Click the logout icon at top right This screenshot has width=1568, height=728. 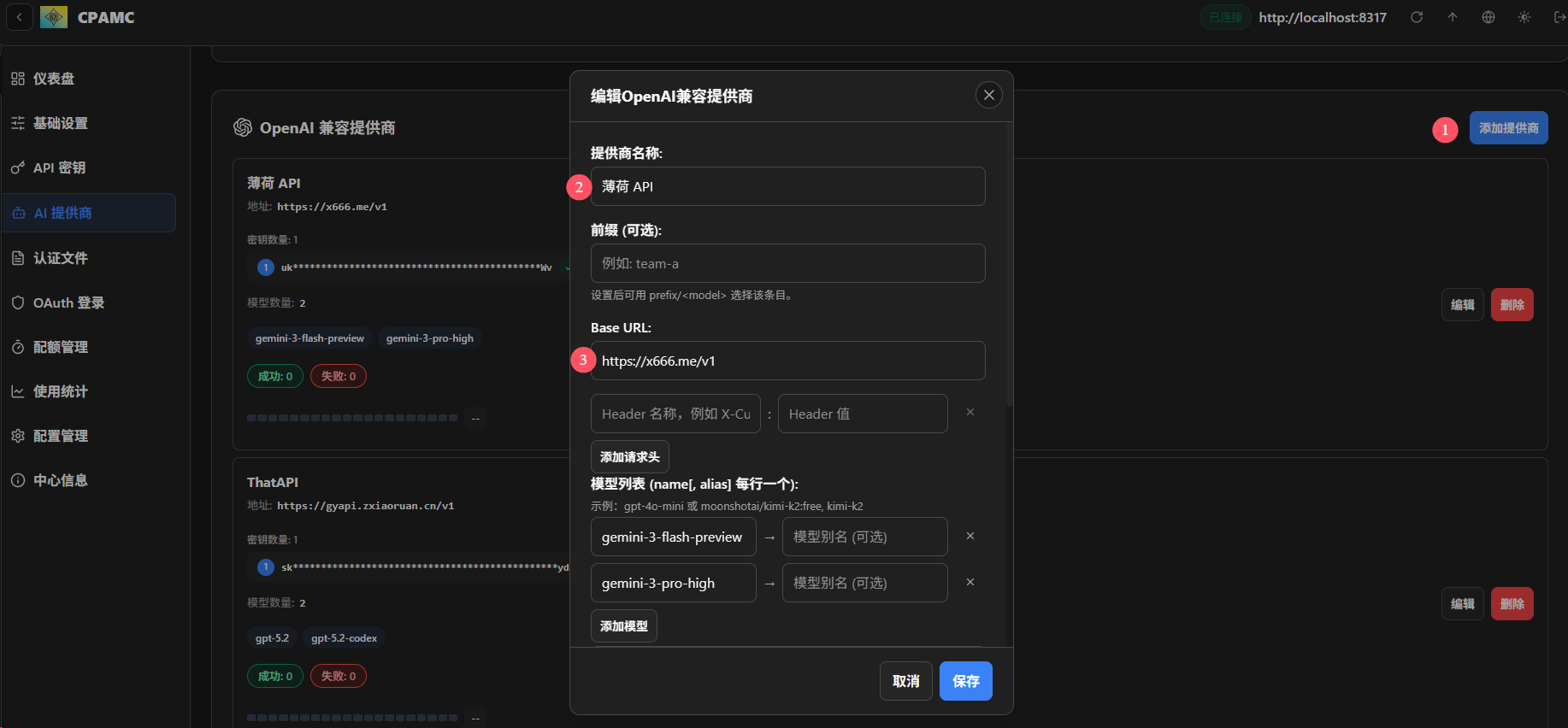(x=1559, y=17)
